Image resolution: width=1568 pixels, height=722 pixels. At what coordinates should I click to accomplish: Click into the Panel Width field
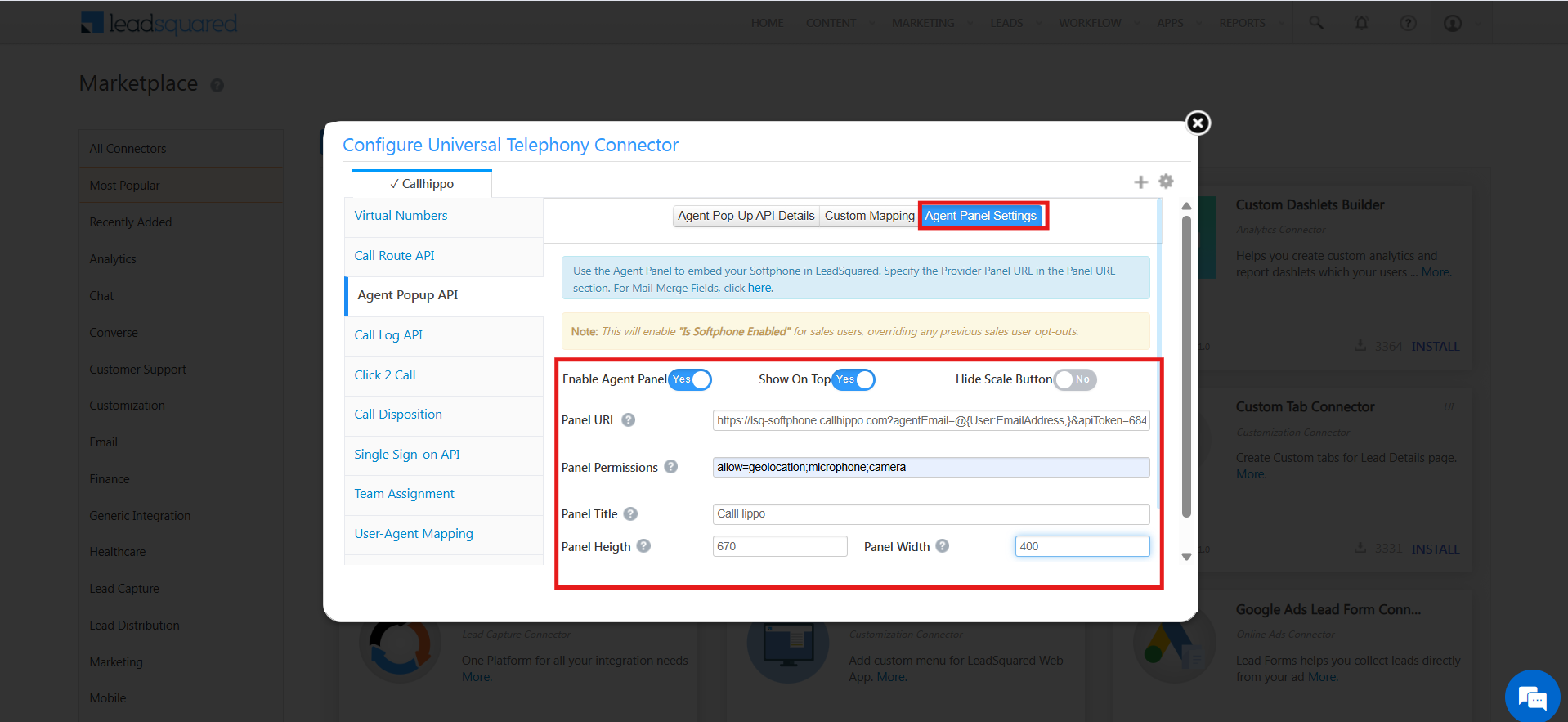[1082, 546]
